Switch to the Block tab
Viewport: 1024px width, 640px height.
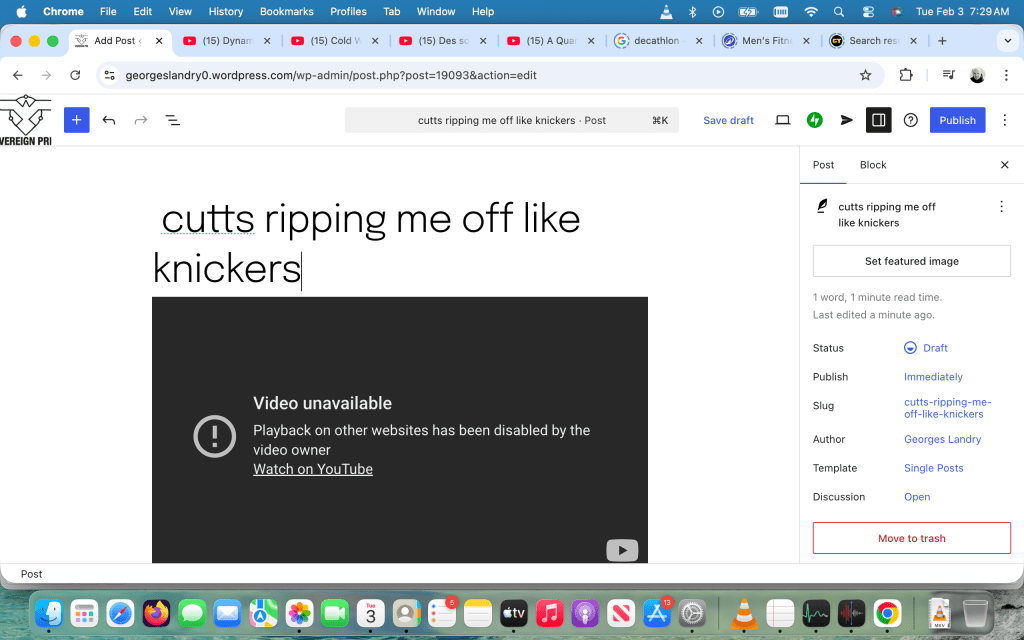pyautogui.click(x=873, y=165)
